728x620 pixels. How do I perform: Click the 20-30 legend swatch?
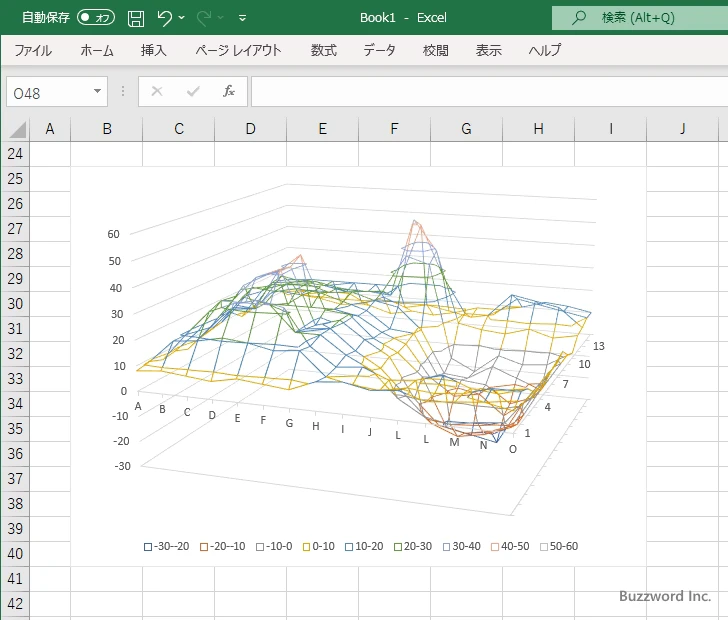(x=398, y=547)
